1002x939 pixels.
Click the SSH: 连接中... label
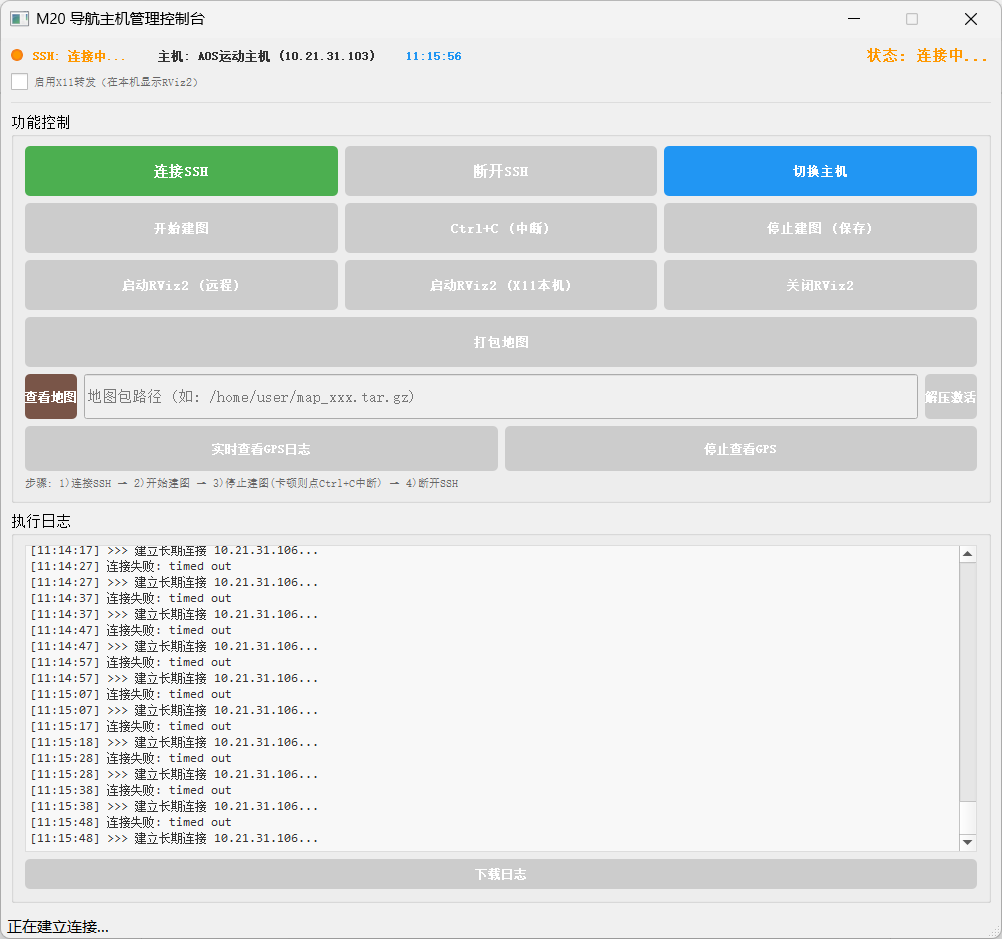coord(79,56)
